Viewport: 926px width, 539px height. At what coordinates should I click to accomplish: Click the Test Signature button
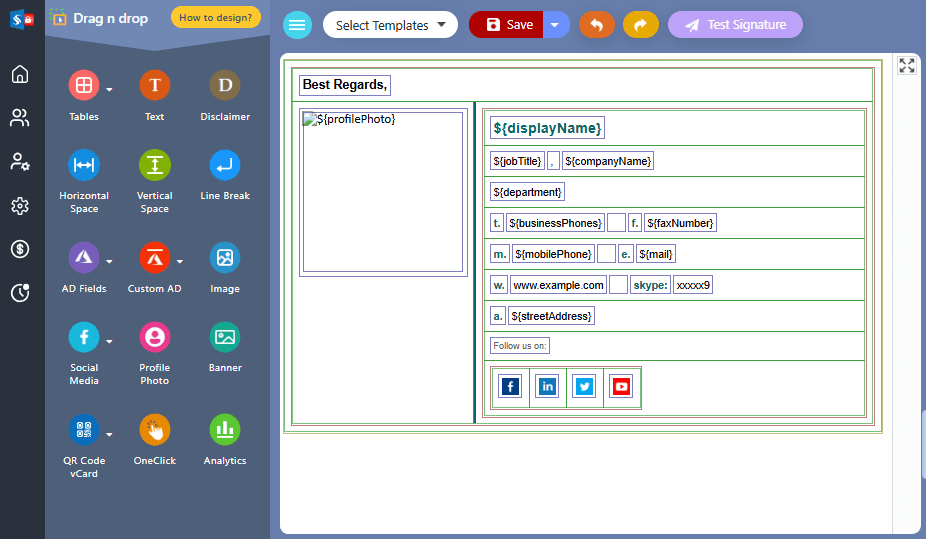click(x=735, y=25)
